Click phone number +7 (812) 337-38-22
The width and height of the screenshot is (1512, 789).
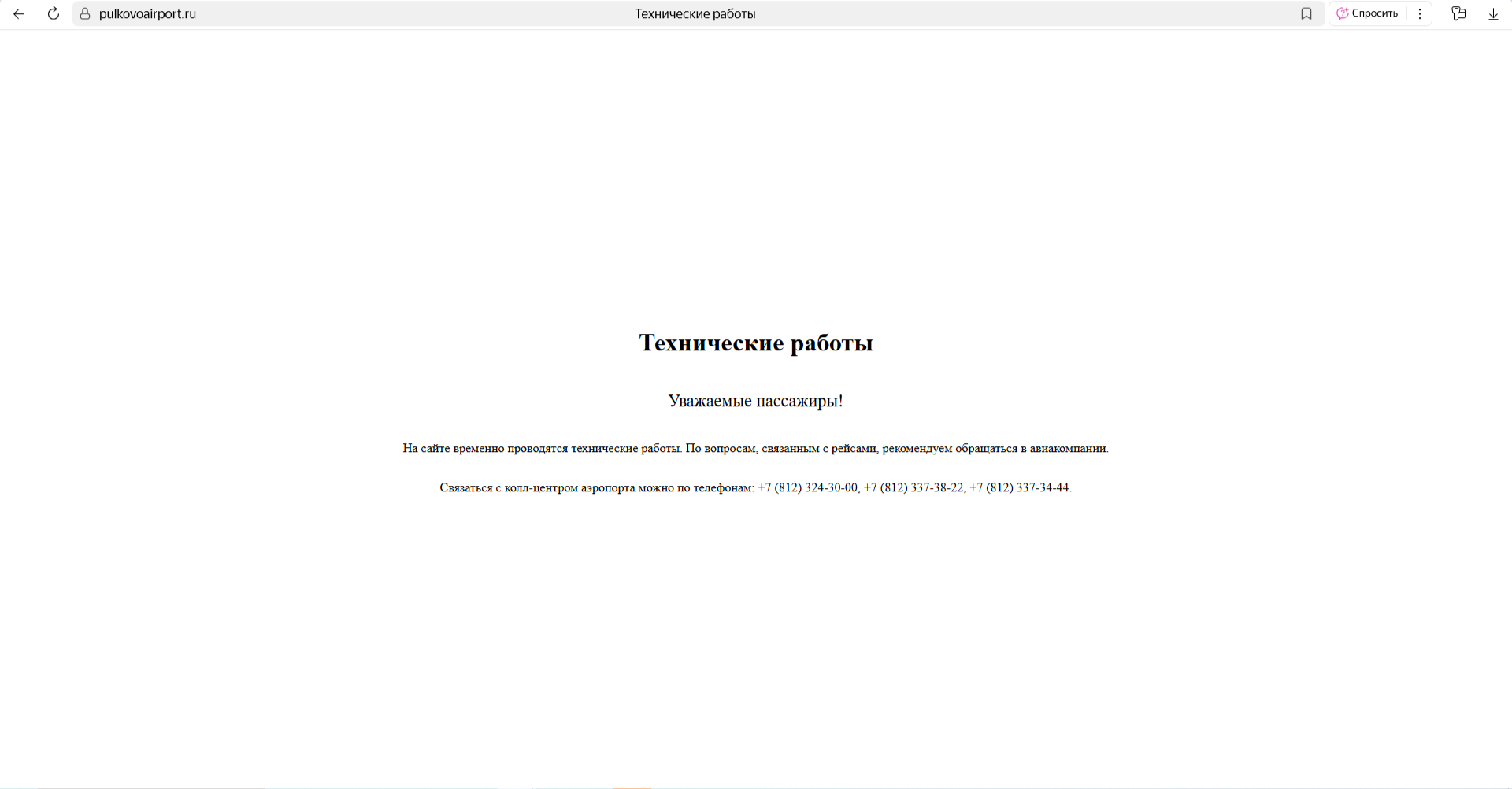click(913, 487)
